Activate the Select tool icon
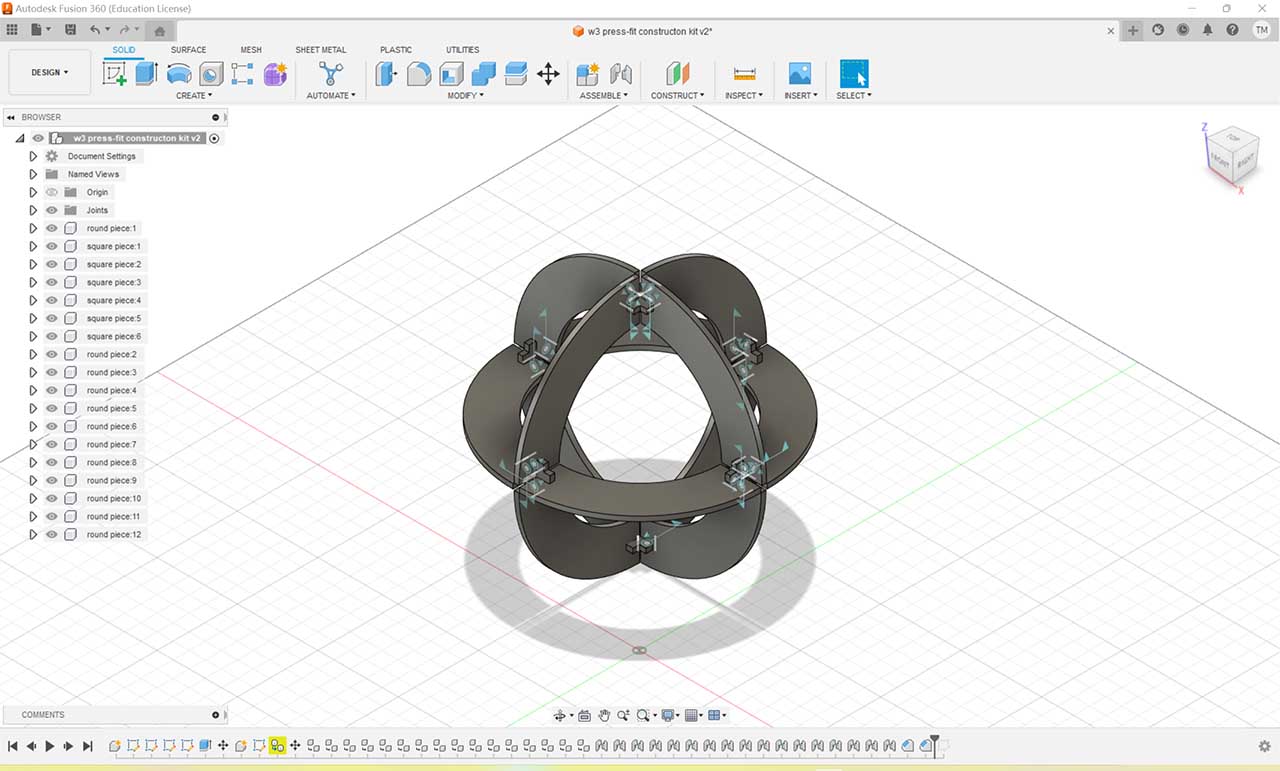The width and height of the screenshot is (1280, 771). coord(854,74)
